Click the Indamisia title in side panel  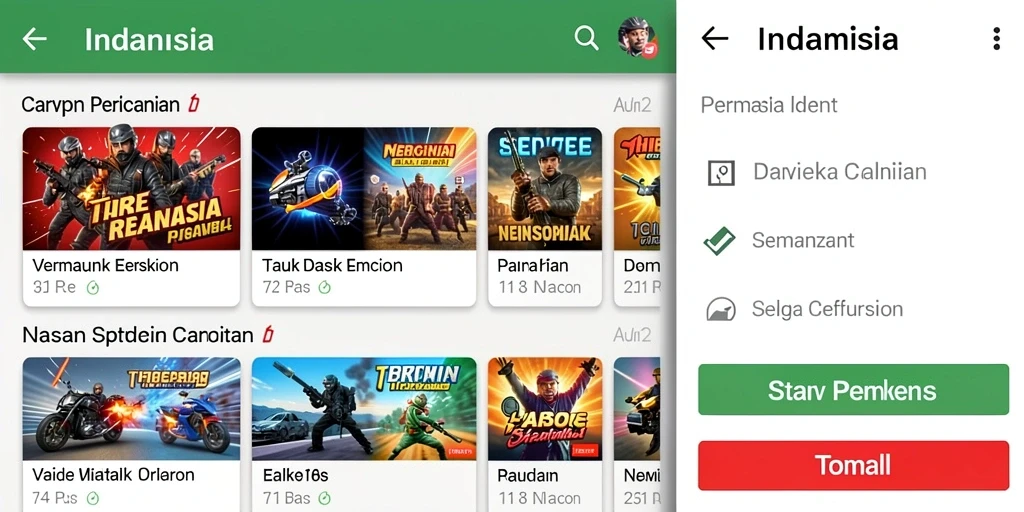(827, 39)
